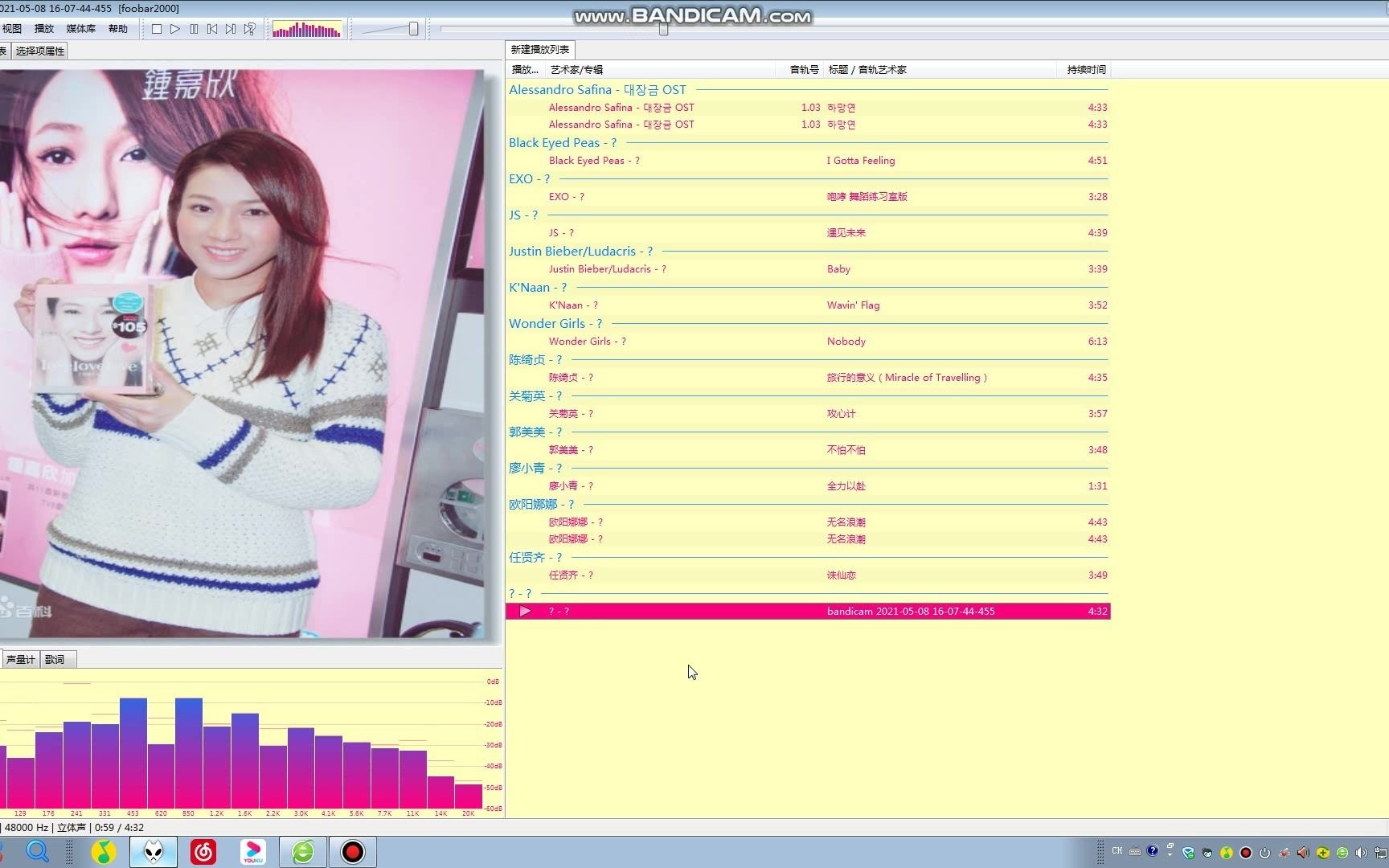Select the track Wavin' Flag
The width and height of the screenshot is (1389, 868).
click(808, 305)
